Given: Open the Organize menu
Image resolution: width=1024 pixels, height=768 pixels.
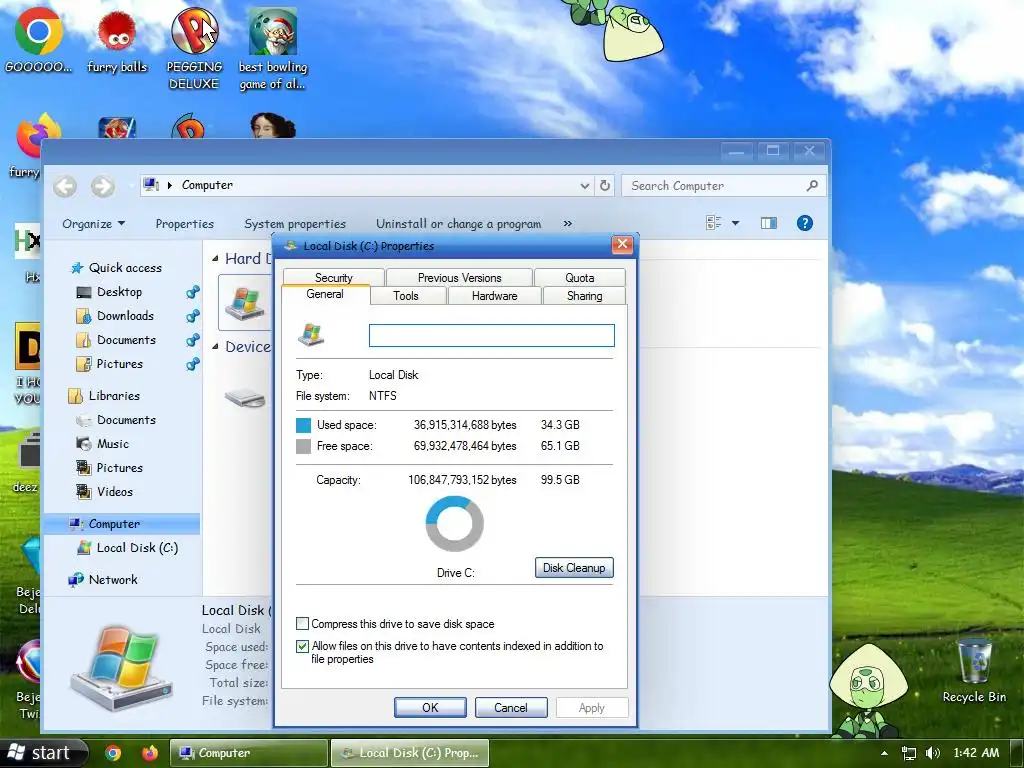Looking at the screenshot, I should 93,224.
